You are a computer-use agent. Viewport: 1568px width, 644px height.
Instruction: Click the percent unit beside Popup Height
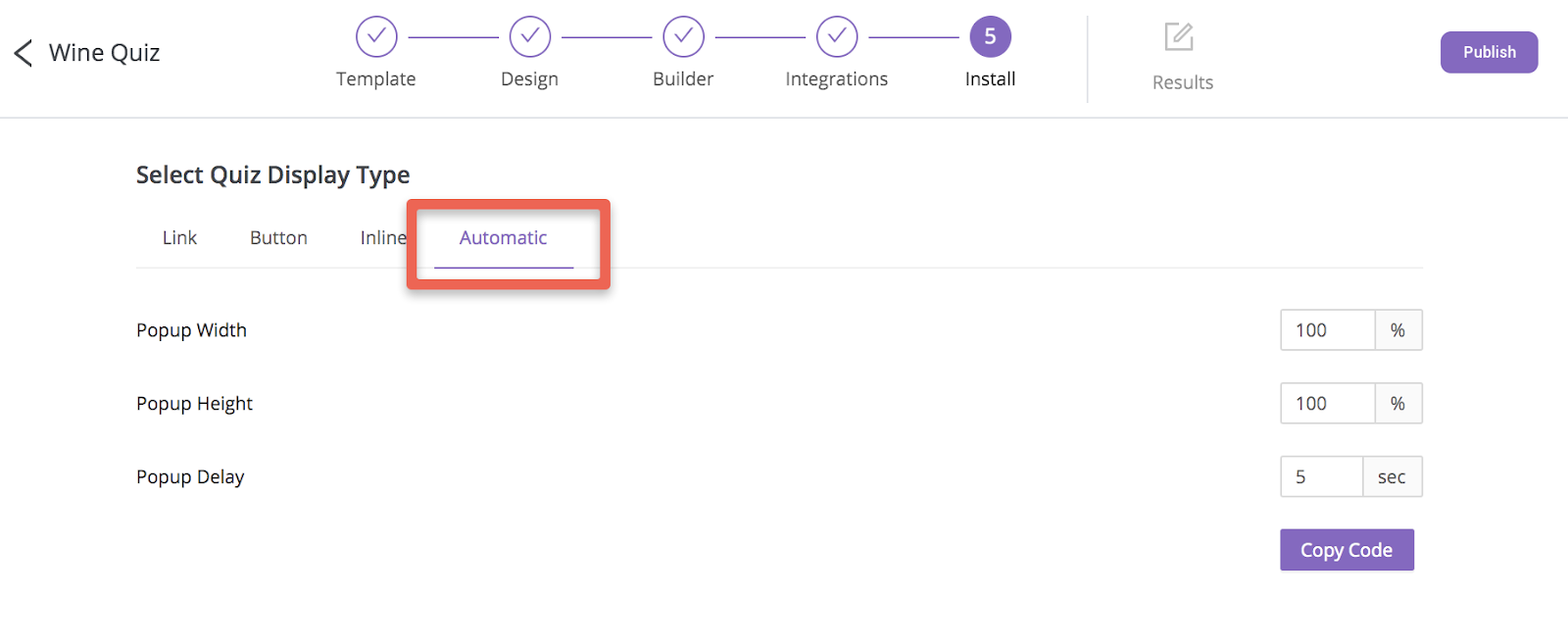tap(1398, 404)
